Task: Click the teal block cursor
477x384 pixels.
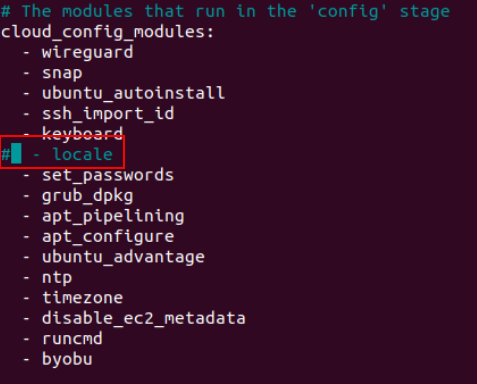Action: coord(16,153)
